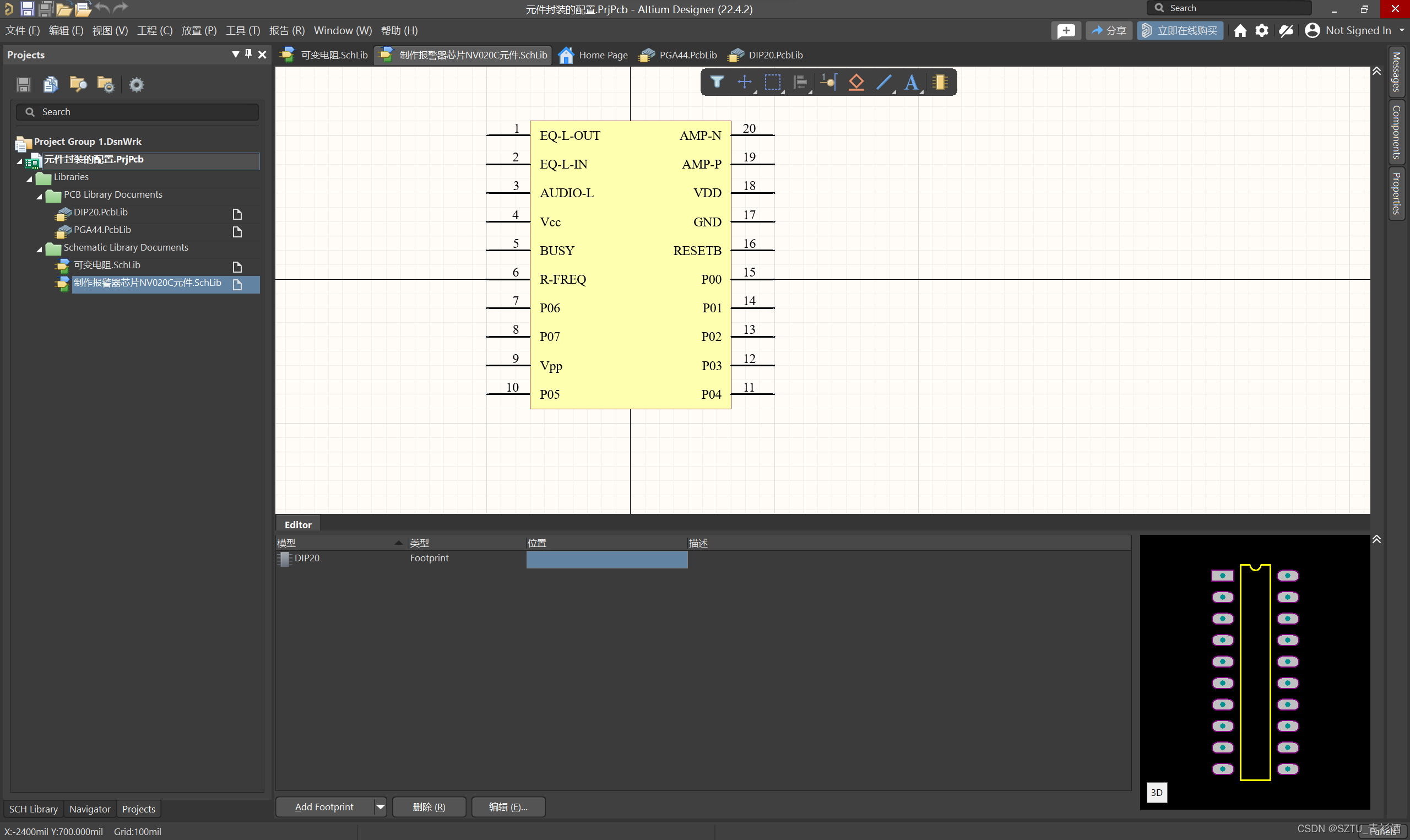The image size is (1410, 840).
Task: Click the Projects panel search field
Action: pos(138,112)
